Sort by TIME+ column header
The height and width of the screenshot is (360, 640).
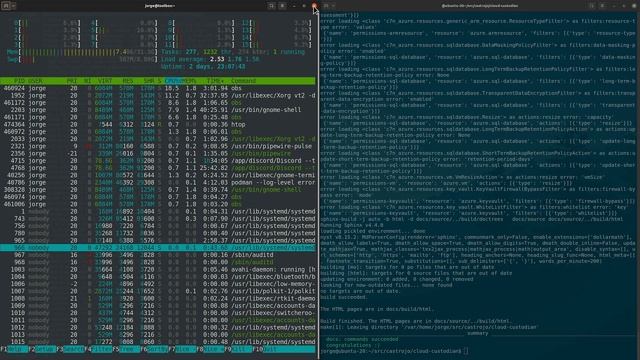215,81
